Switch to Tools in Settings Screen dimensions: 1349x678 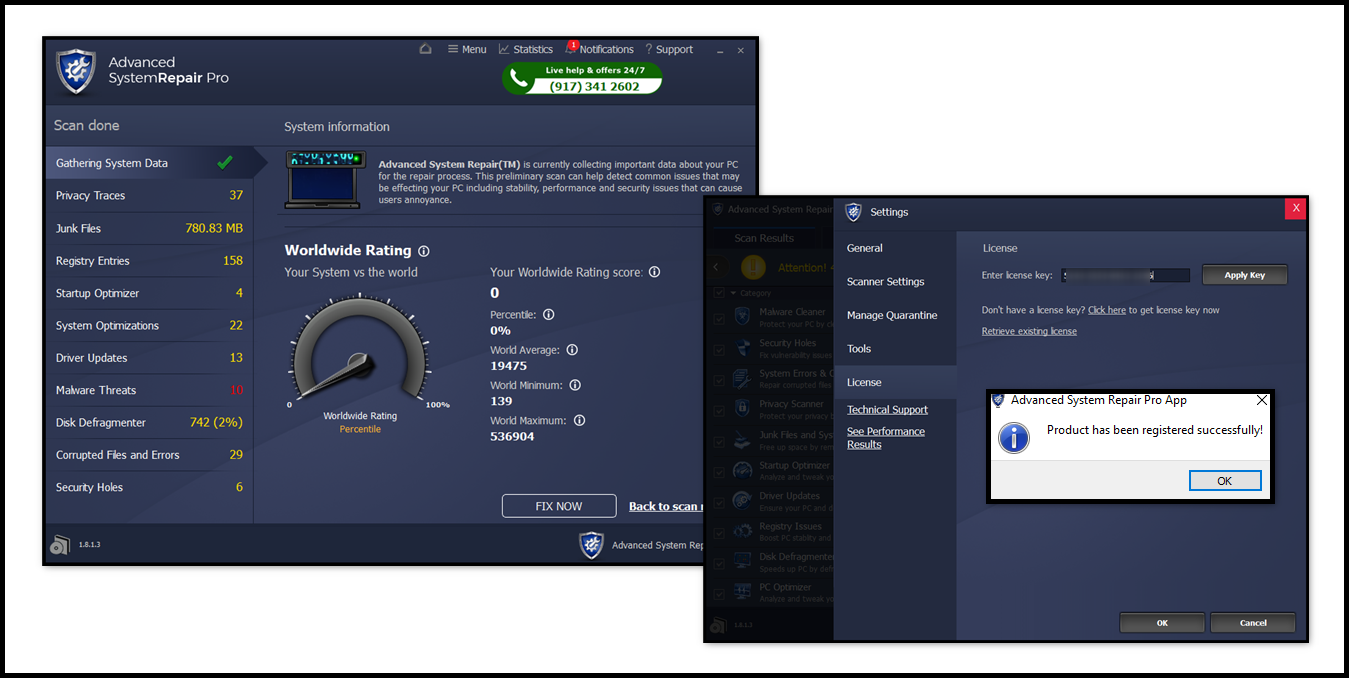895,349
